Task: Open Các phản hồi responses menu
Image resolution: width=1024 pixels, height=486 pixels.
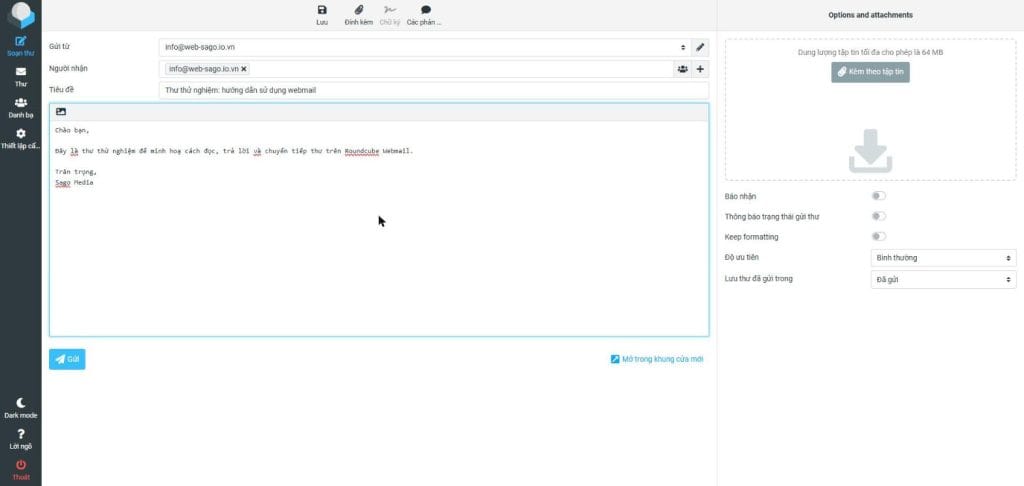Action: 424,15
